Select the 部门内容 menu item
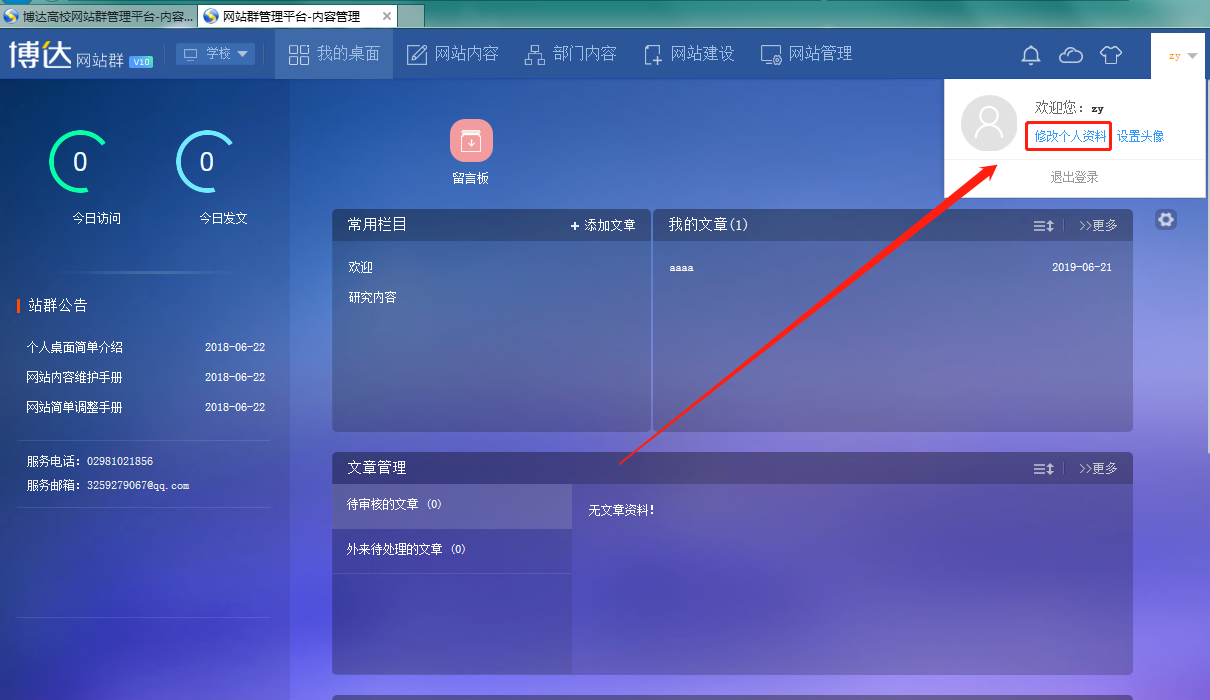 pyautogui.click(x=570, y=54)
